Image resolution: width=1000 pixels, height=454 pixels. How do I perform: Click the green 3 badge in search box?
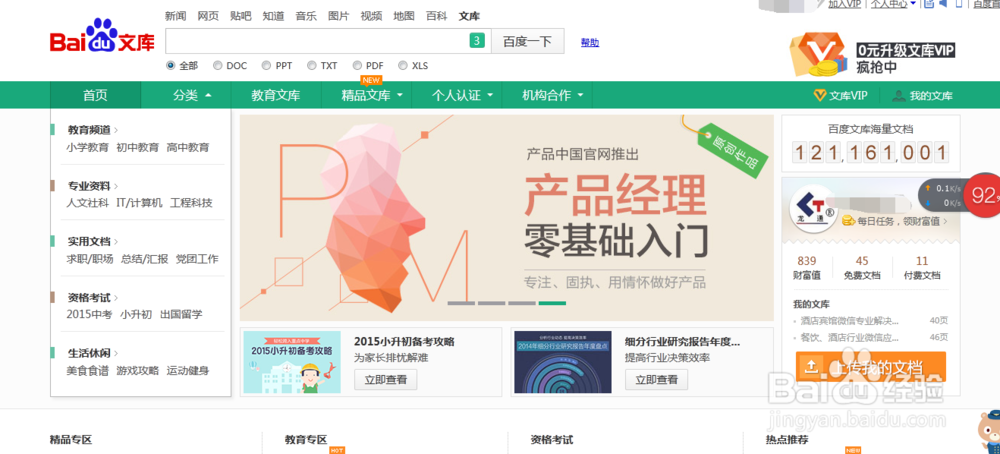(477, 41)
